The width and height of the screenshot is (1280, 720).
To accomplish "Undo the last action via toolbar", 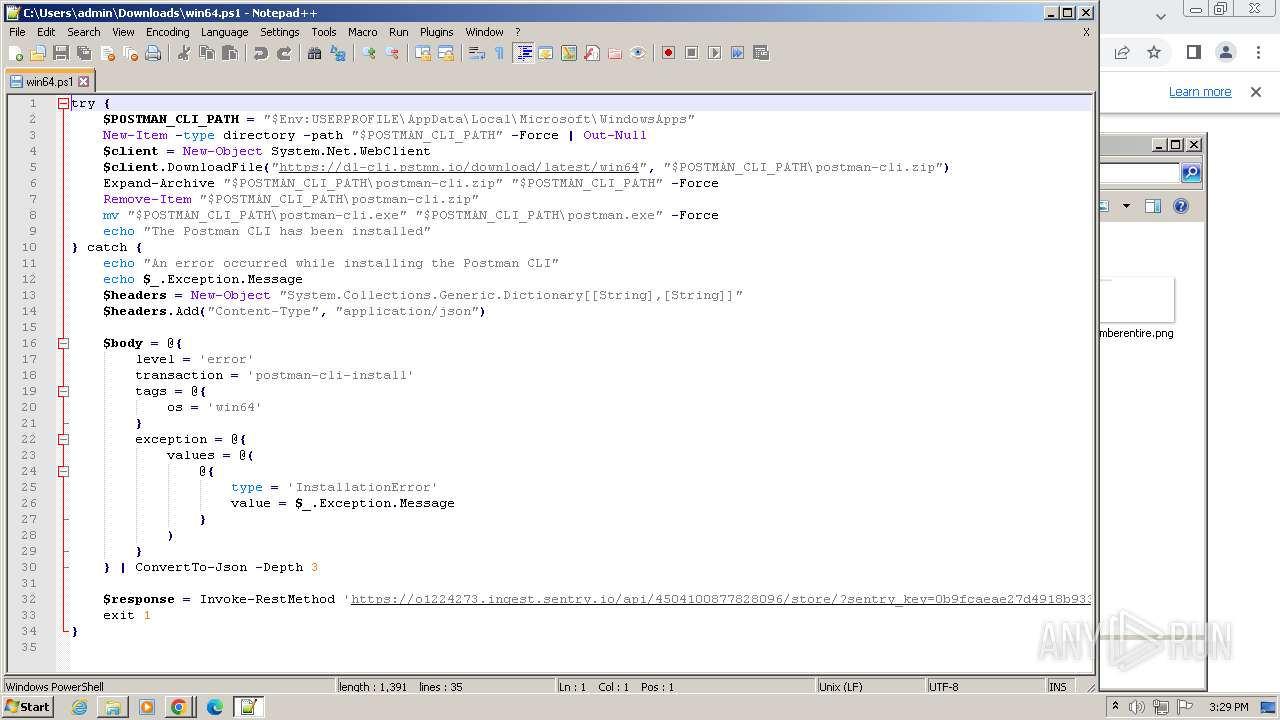I will point(261,53).
